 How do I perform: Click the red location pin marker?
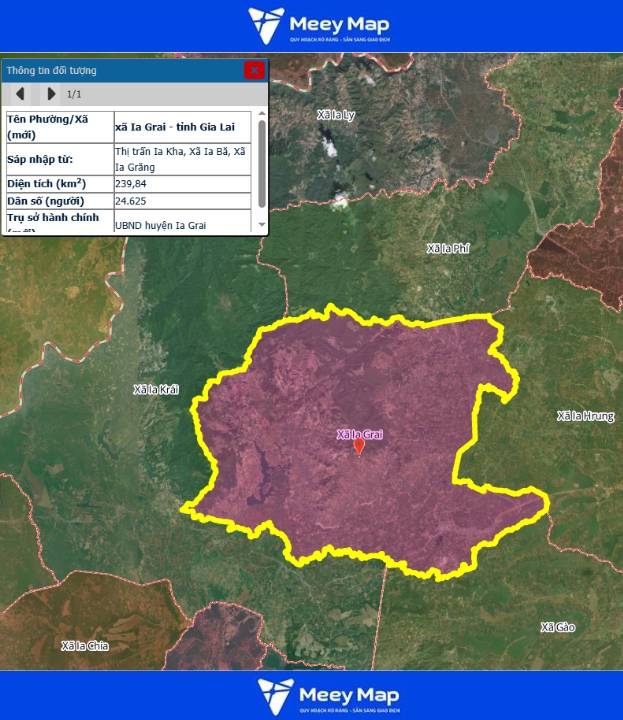click(360, 447)
